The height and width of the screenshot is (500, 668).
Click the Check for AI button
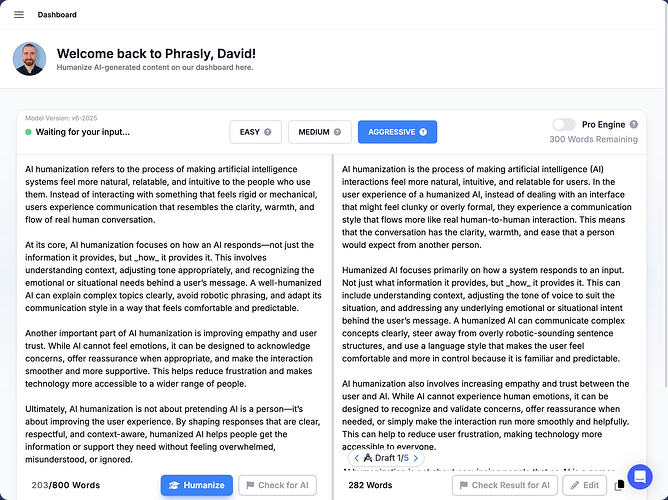pos(277,485)
